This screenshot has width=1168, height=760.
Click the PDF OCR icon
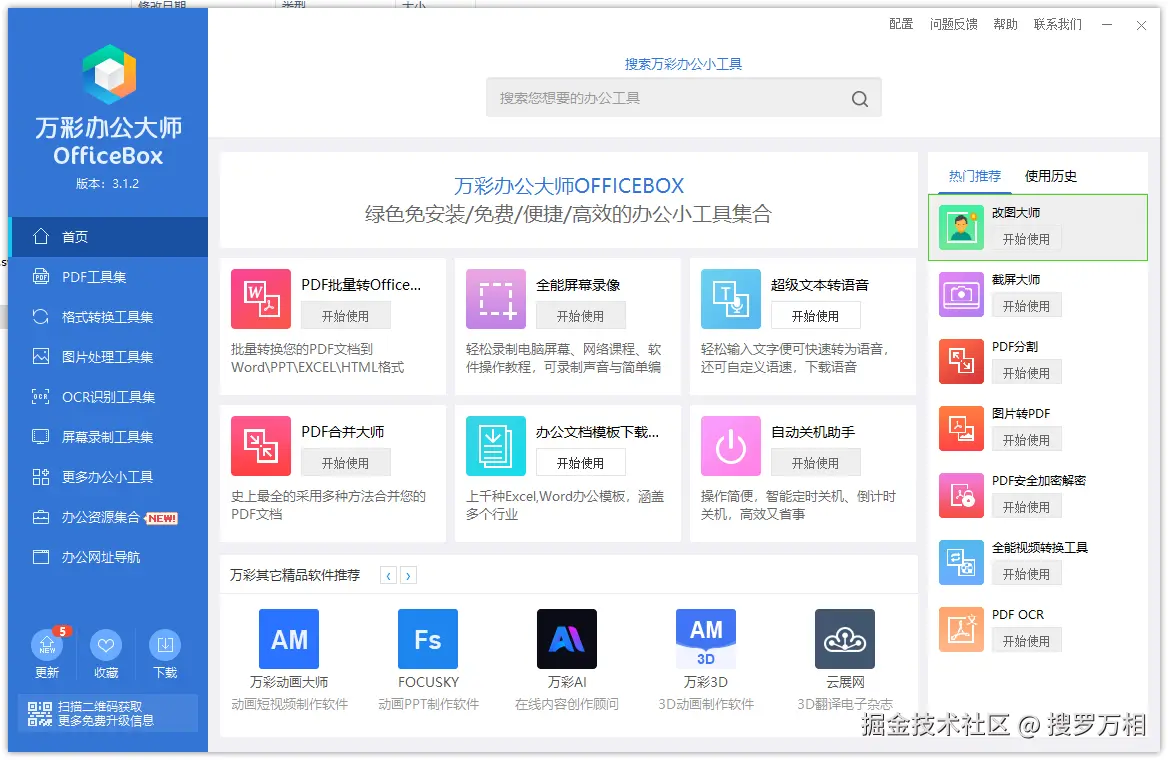(961, 630)
